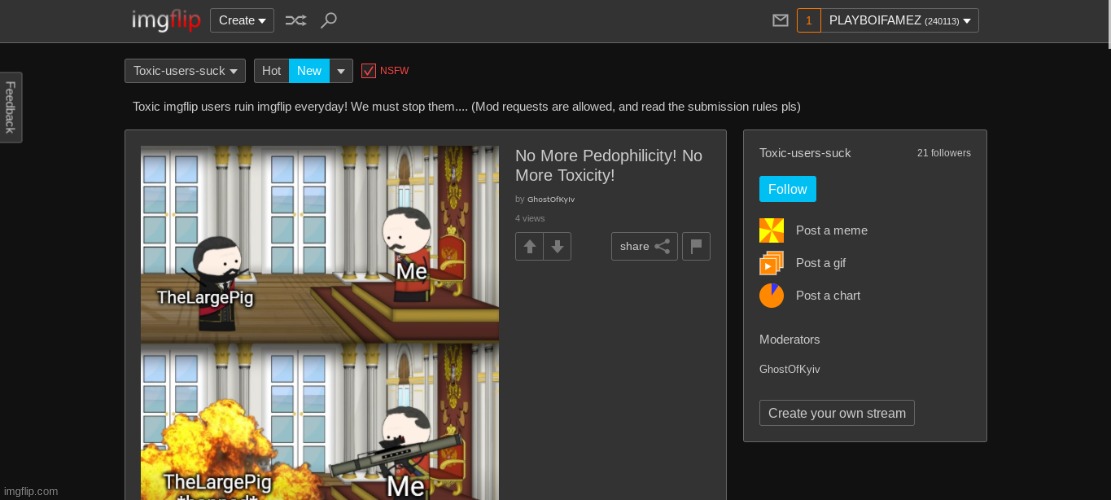1111x500 pixels.
Task: Click the Post a meme pinwheel icon
Action: click(771, 230)
